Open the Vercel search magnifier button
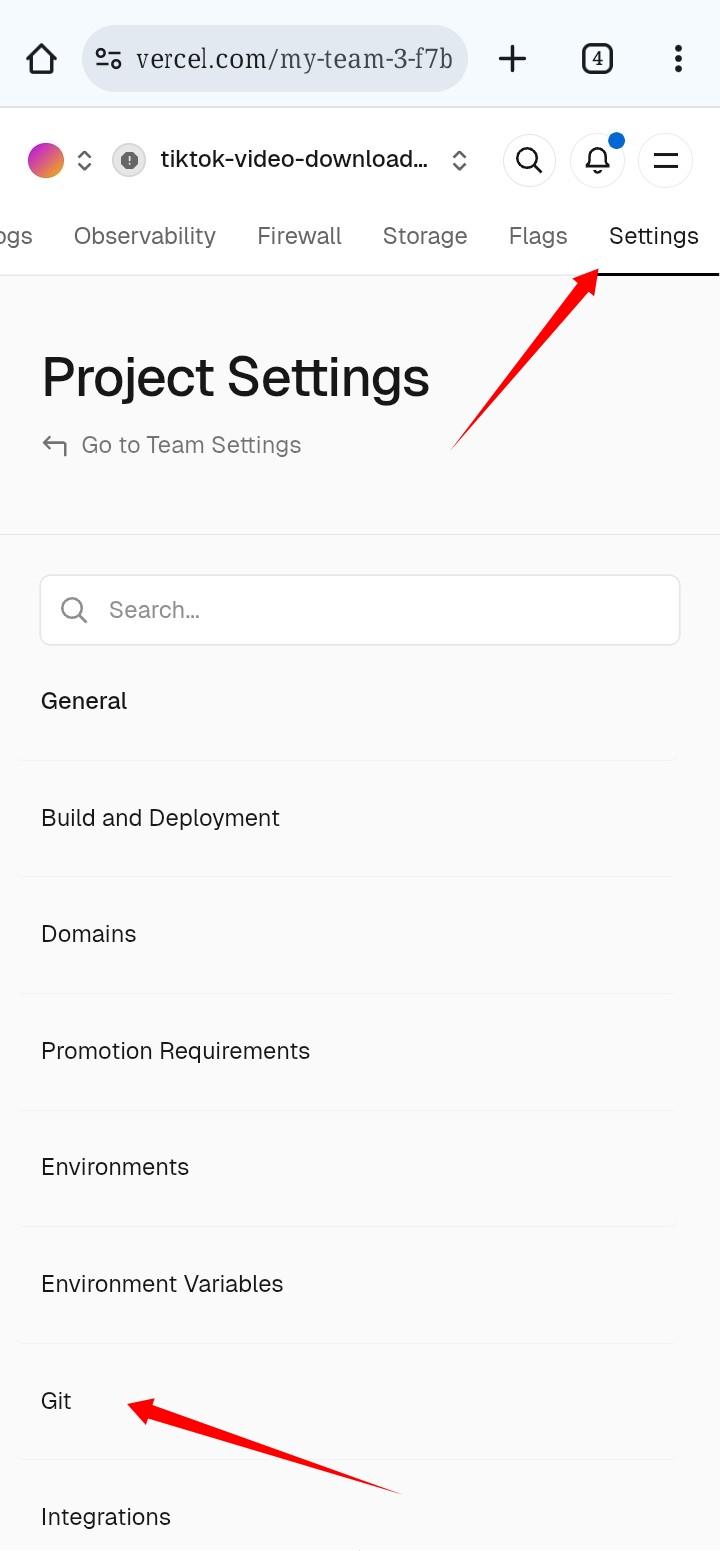720x1551 pixels. pyautogui.click(x=529, y=160)
